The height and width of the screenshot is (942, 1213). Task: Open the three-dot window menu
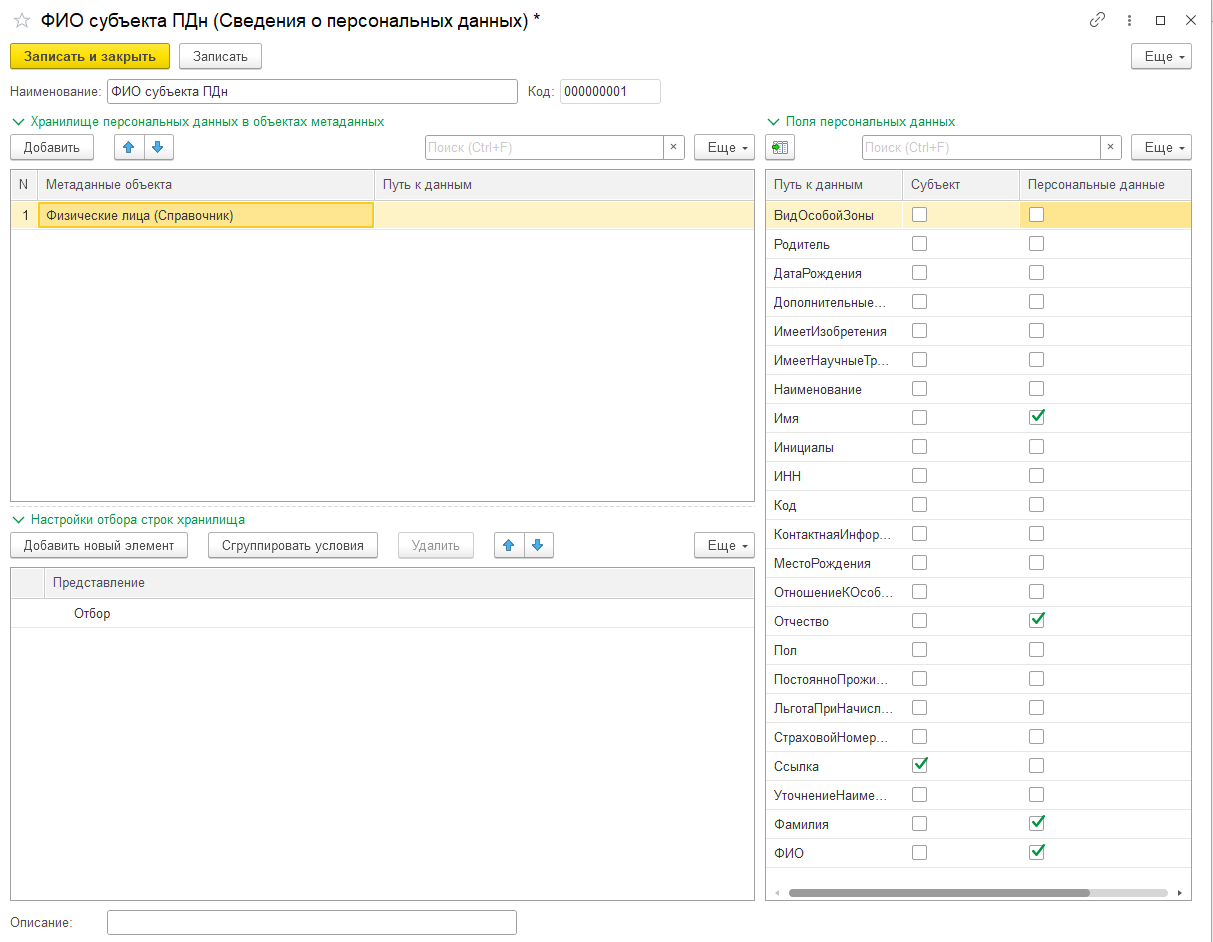click(1129, 20)
